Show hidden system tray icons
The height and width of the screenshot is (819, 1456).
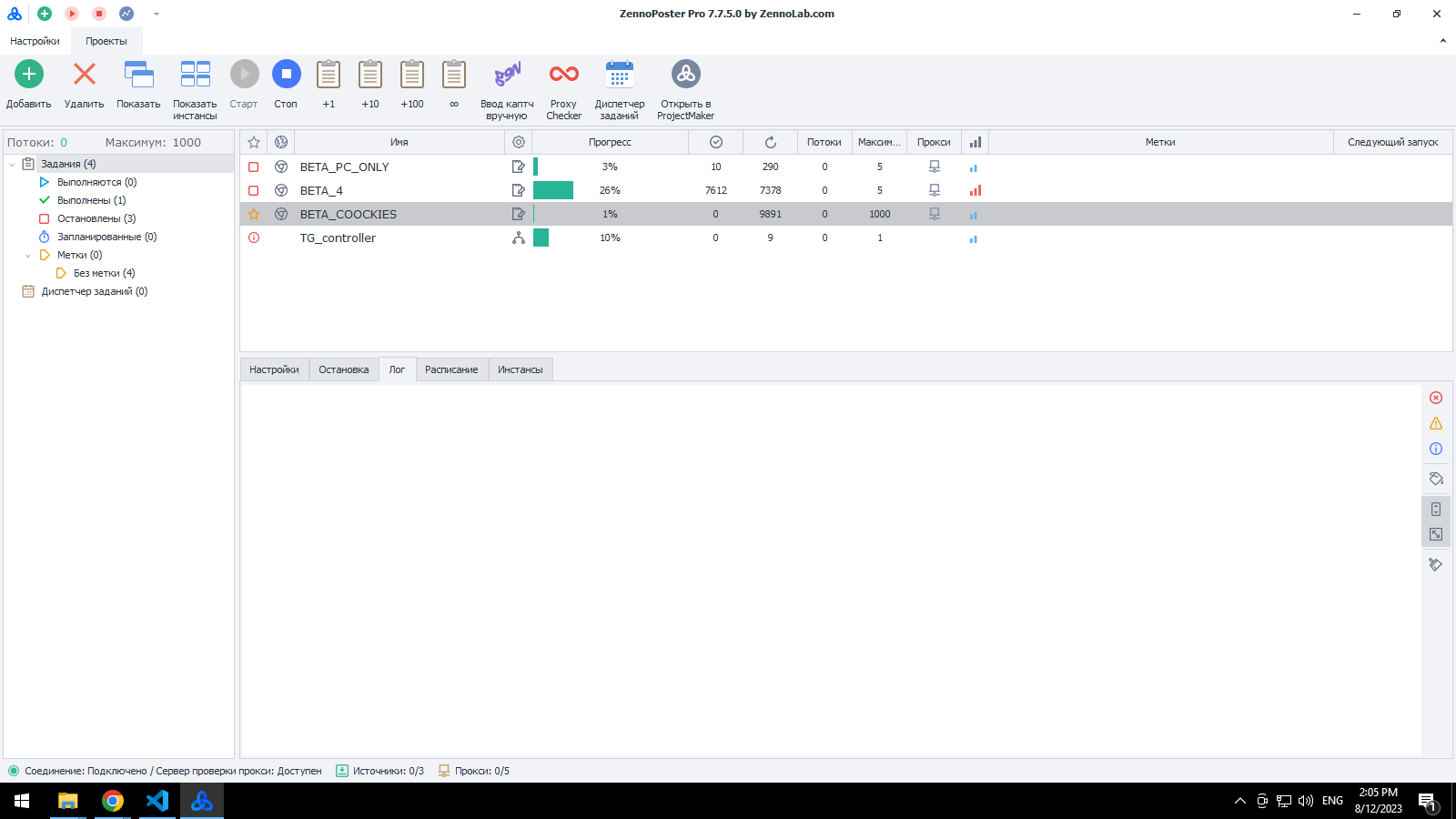1239,801
